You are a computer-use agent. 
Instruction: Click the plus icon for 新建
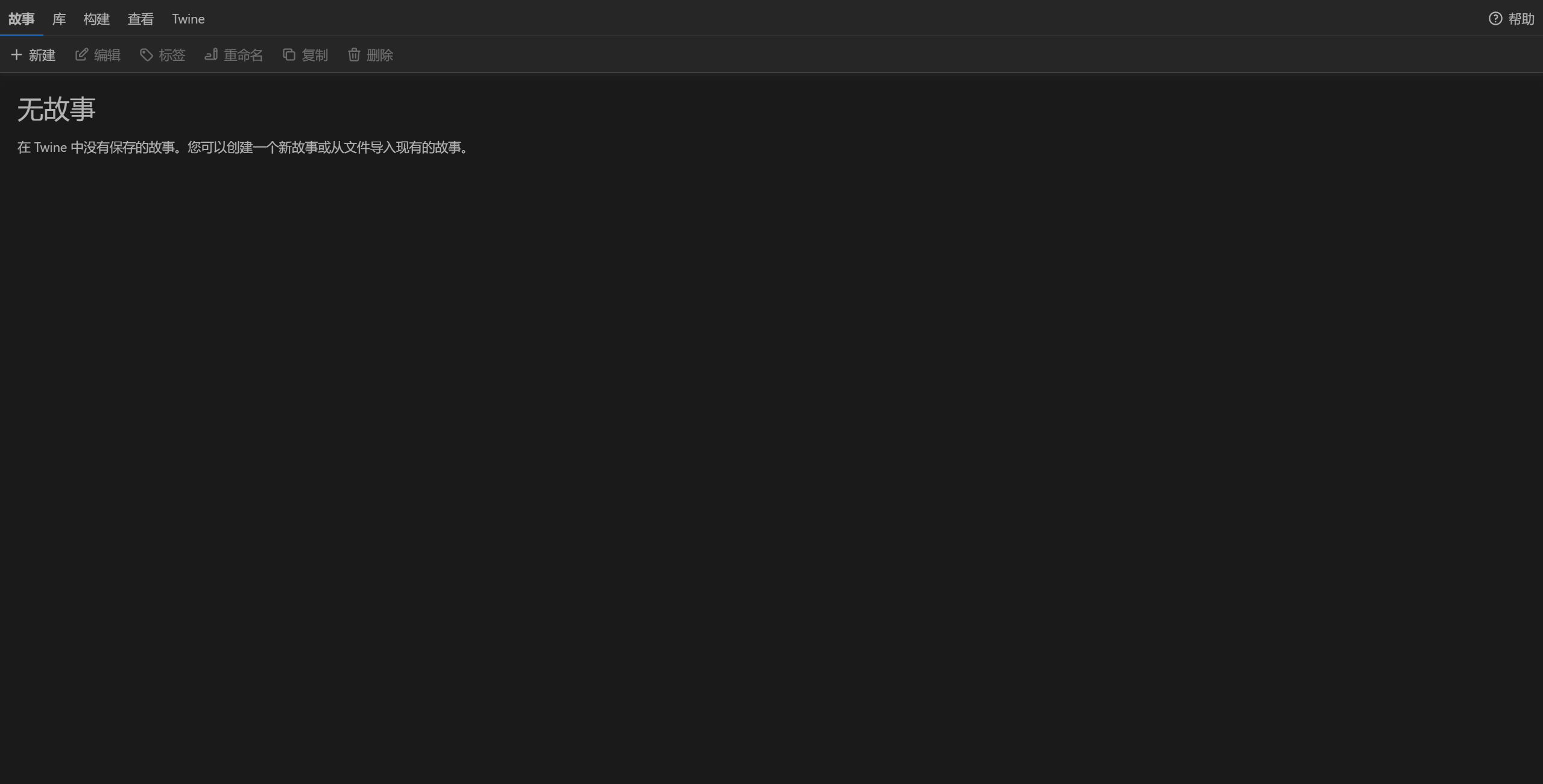(16, 55)
